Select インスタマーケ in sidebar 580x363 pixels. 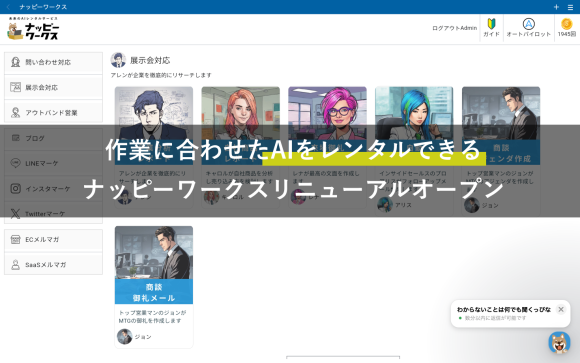tap(53, 189)
